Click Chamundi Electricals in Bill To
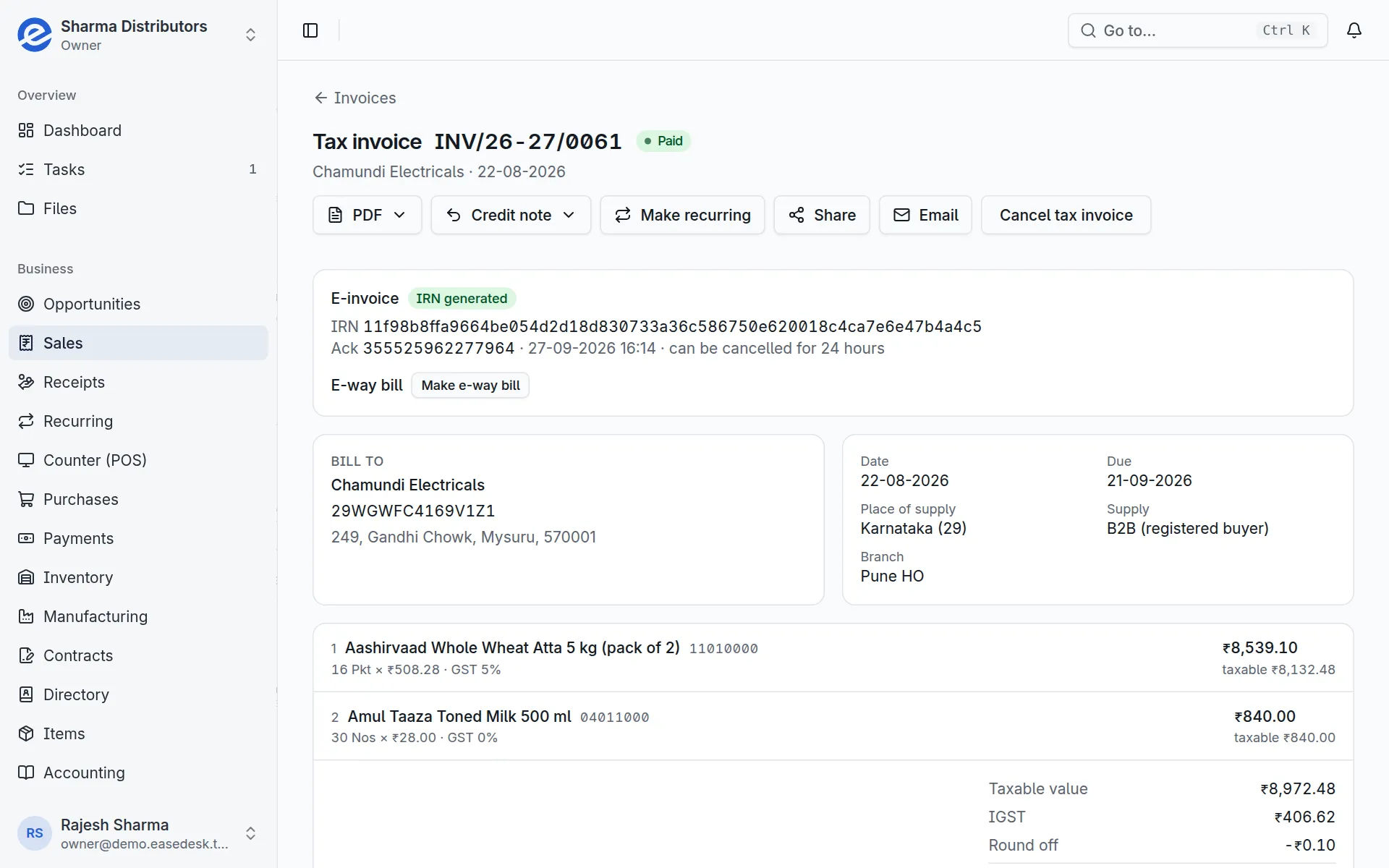Viewport: 1389px width, 868px height. [x=408, y=485]
